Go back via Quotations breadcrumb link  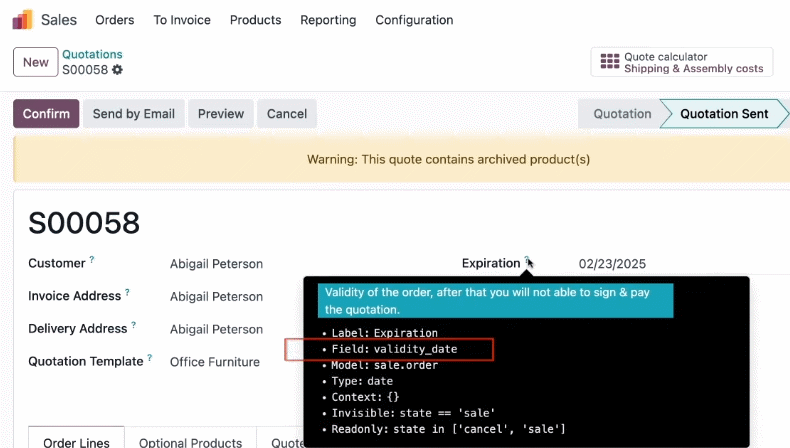click(92, 54)
